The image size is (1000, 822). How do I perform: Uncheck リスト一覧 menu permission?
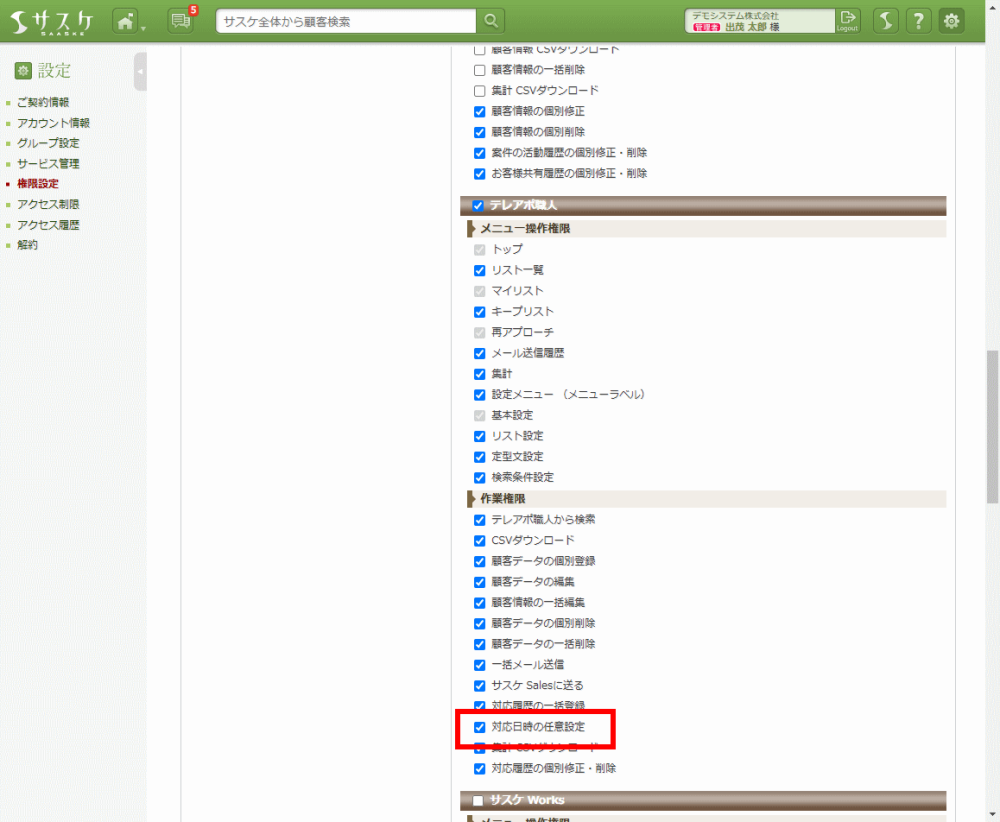click(480, 270)
